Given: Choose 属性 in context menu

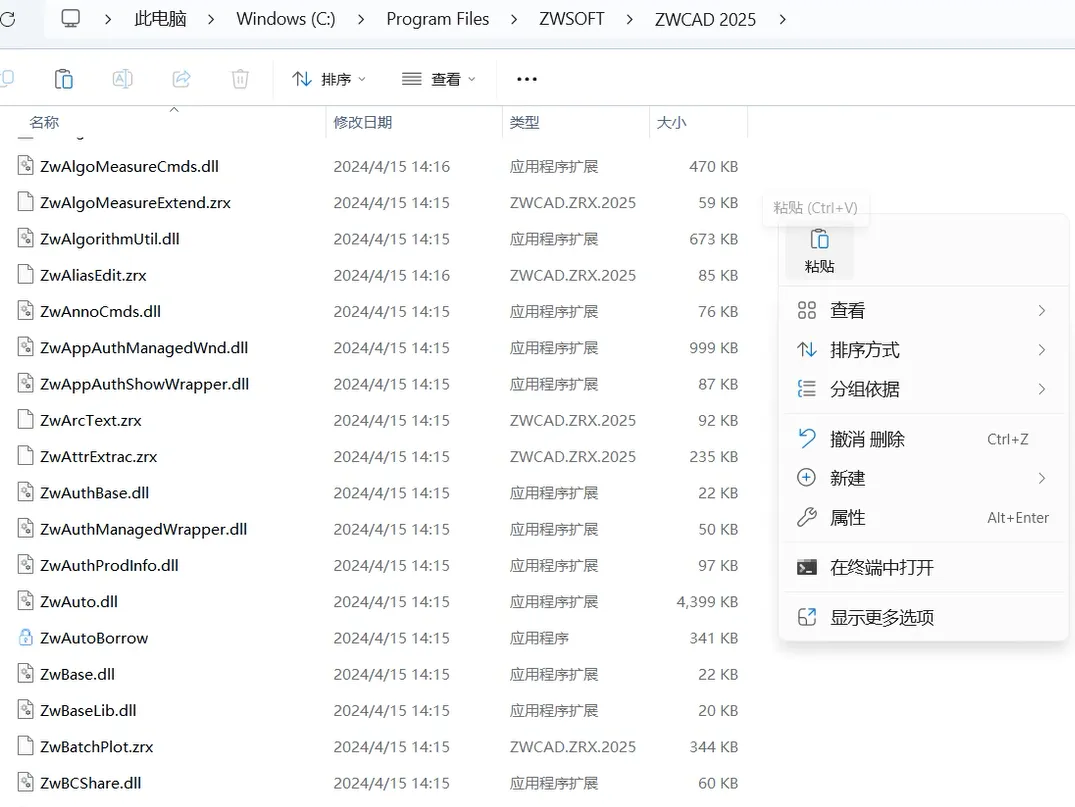Looking at the screenshot, I should coord(923,517).
